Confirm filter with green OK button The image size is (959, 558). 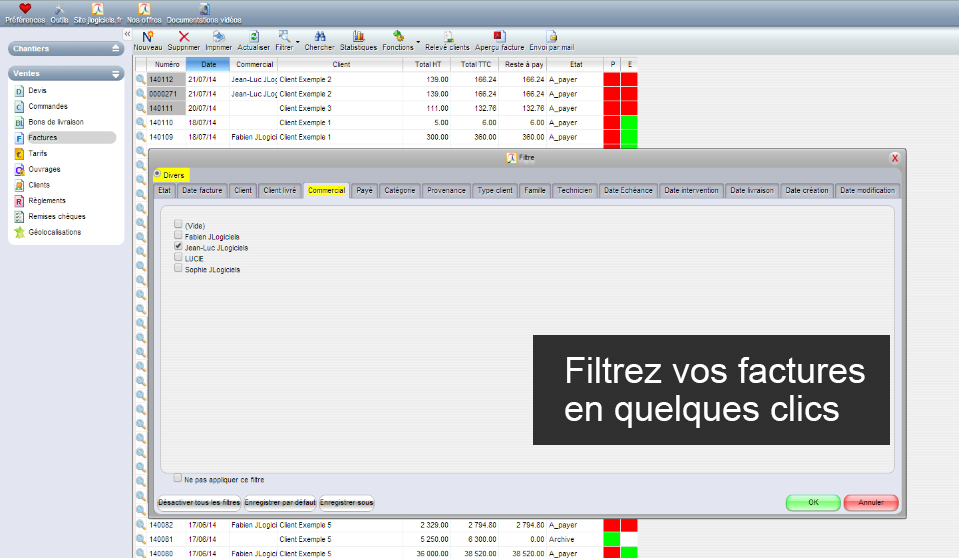(813, 502)
